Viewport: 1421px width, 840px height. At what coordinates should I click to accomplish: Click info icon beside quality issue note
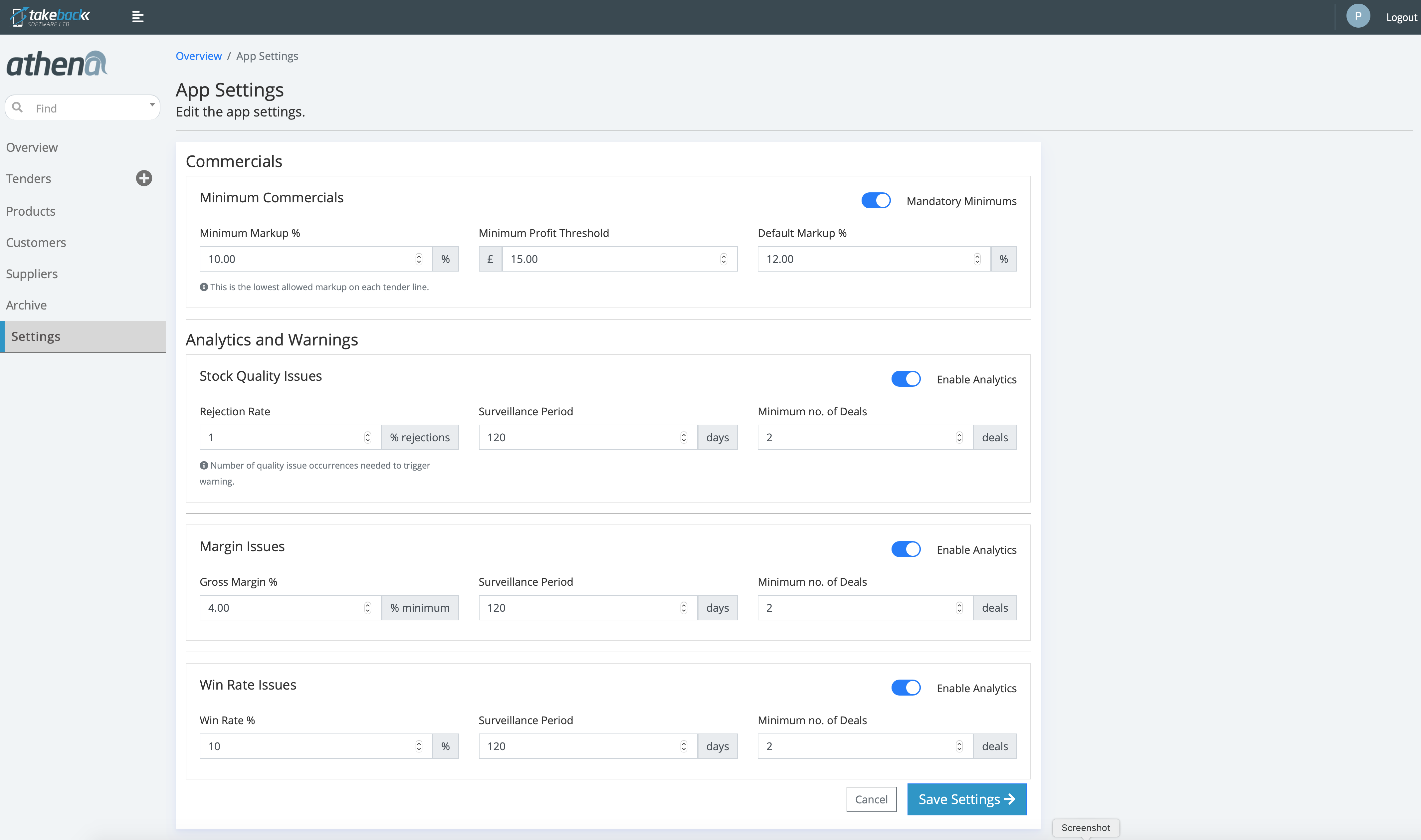pos(204,465)
